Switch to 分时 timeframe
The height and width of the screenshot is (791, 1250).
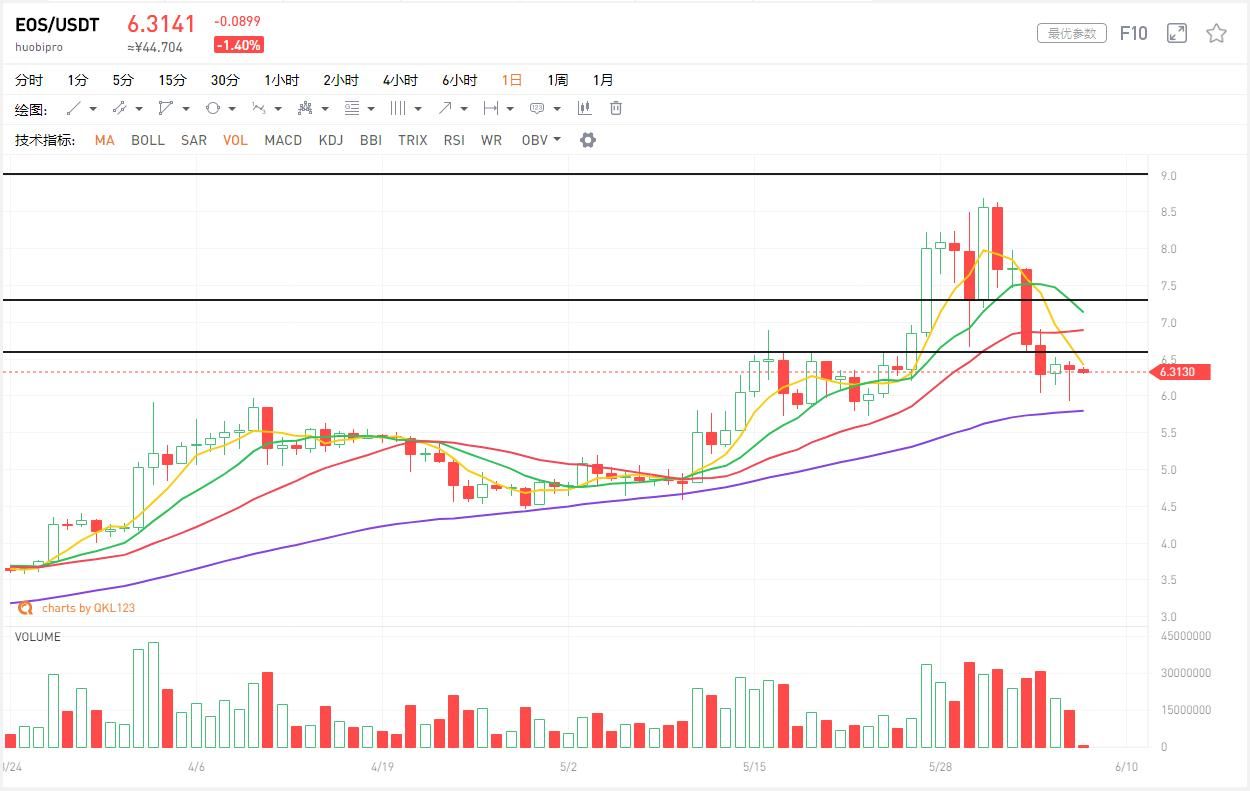[29, 80]
